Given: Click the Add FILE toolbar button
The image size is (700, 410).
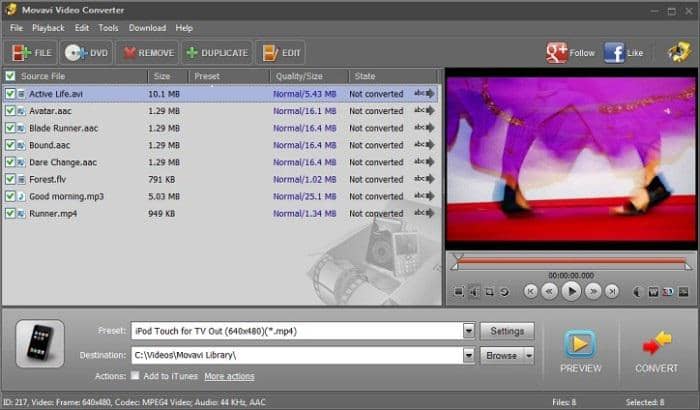Looking at the screenshot, I should click(30, 53).
